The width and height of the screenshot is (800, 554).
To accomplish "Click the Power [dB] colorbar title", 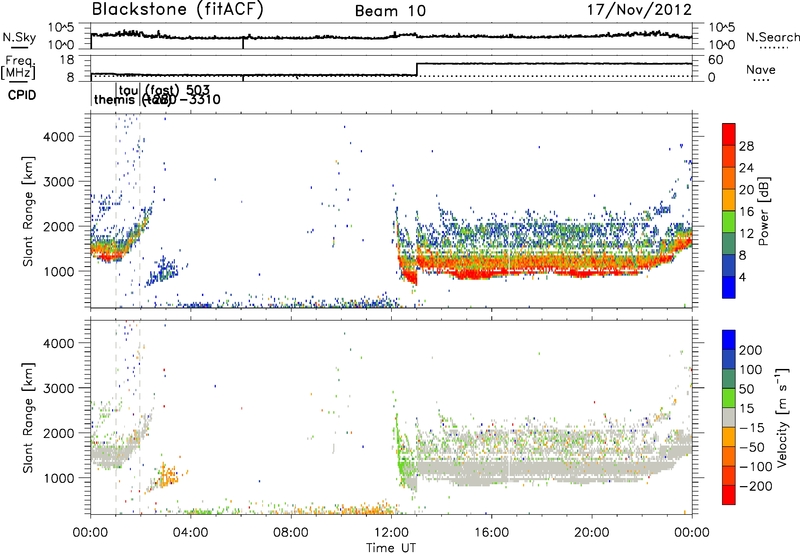I will pyautogui.click(x=763, y=211).
